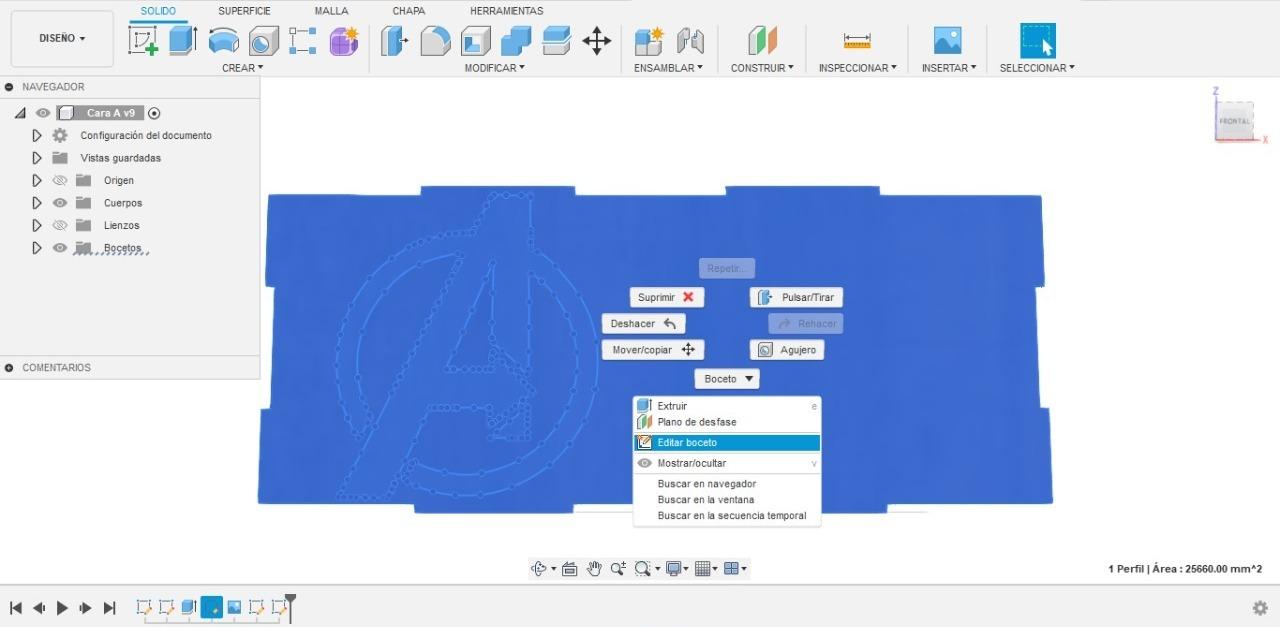Screen dimensions: 1280x627
Task: Choose Mostrar/ocultar in the context menu
Action: (727, 463)
